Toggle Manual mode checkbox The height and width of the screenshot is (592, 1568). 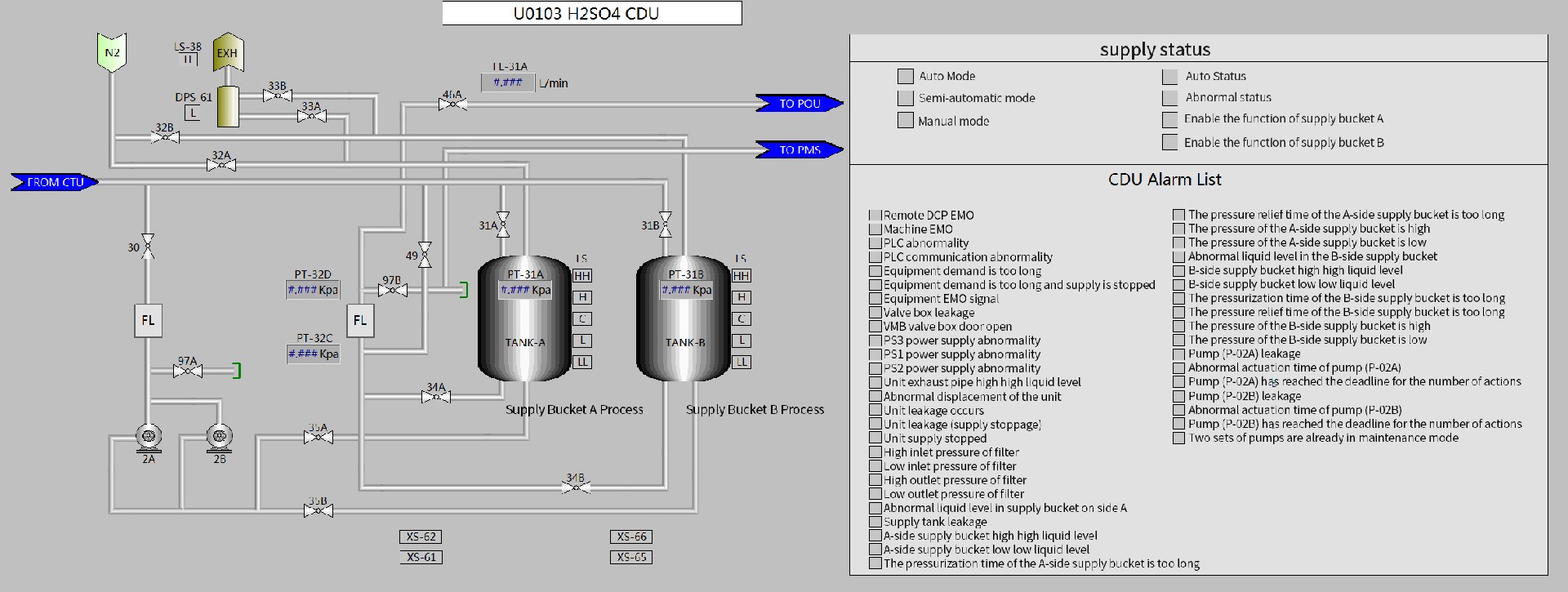pyautogui.click(x=905, y=121)
